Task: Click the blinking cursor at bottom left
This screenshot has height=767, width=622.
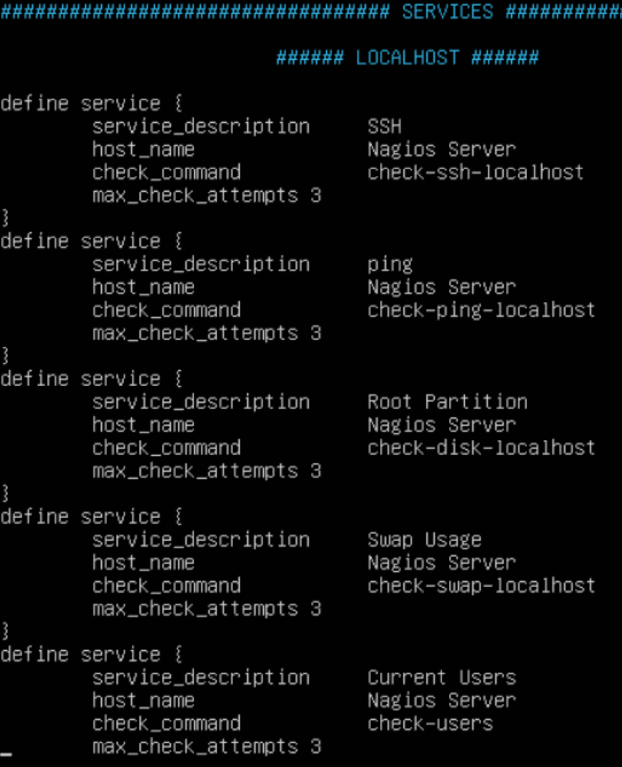Action: (6, 754)
